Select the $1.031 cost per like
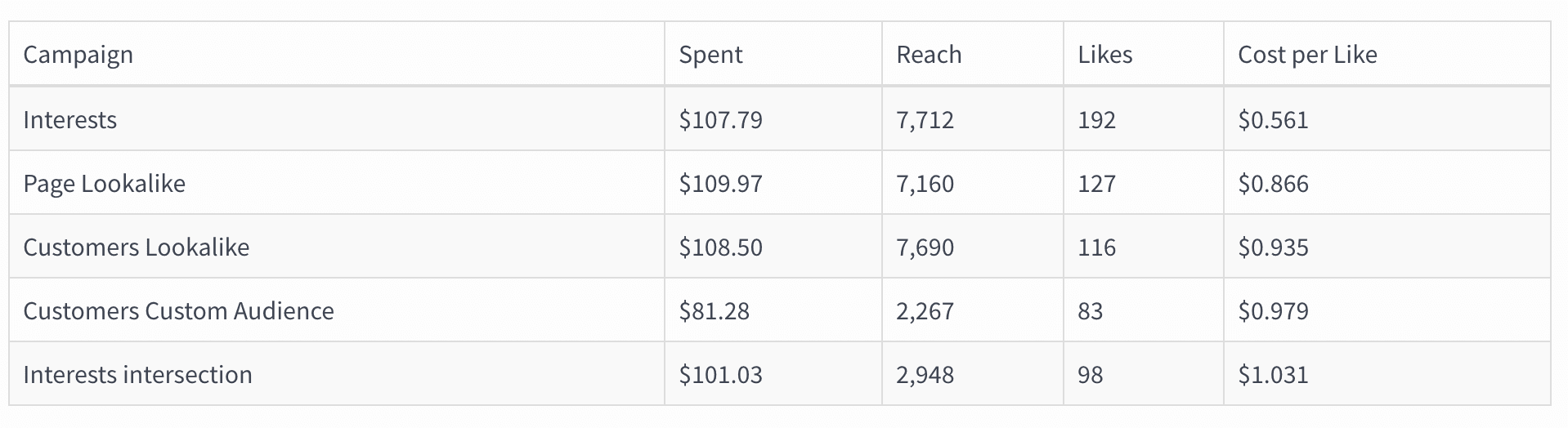This screenshot has height=428, width=1568. [x=1273, y=375]
